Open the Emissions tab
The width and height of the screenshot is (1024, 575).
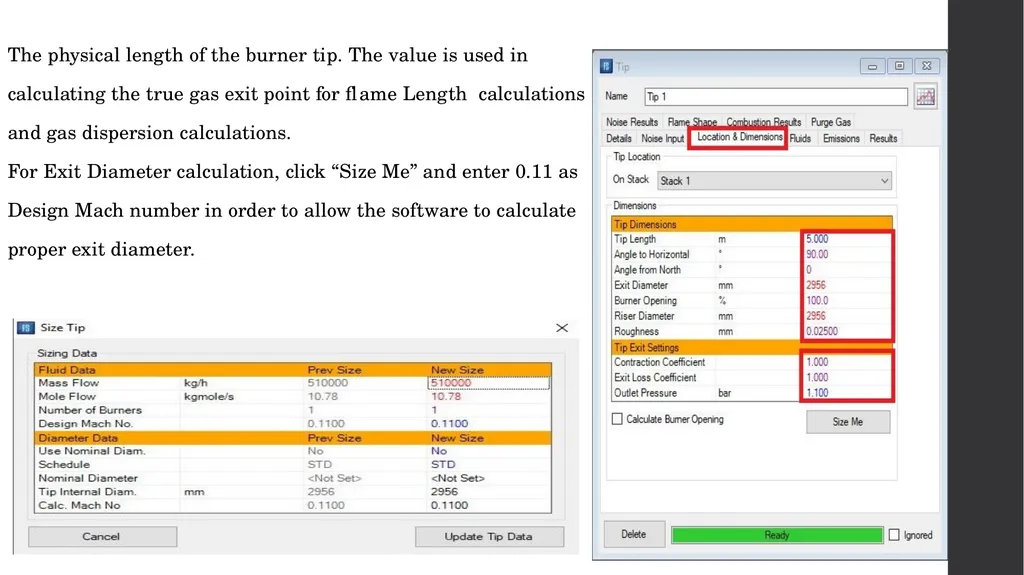(x=841, y=139)
